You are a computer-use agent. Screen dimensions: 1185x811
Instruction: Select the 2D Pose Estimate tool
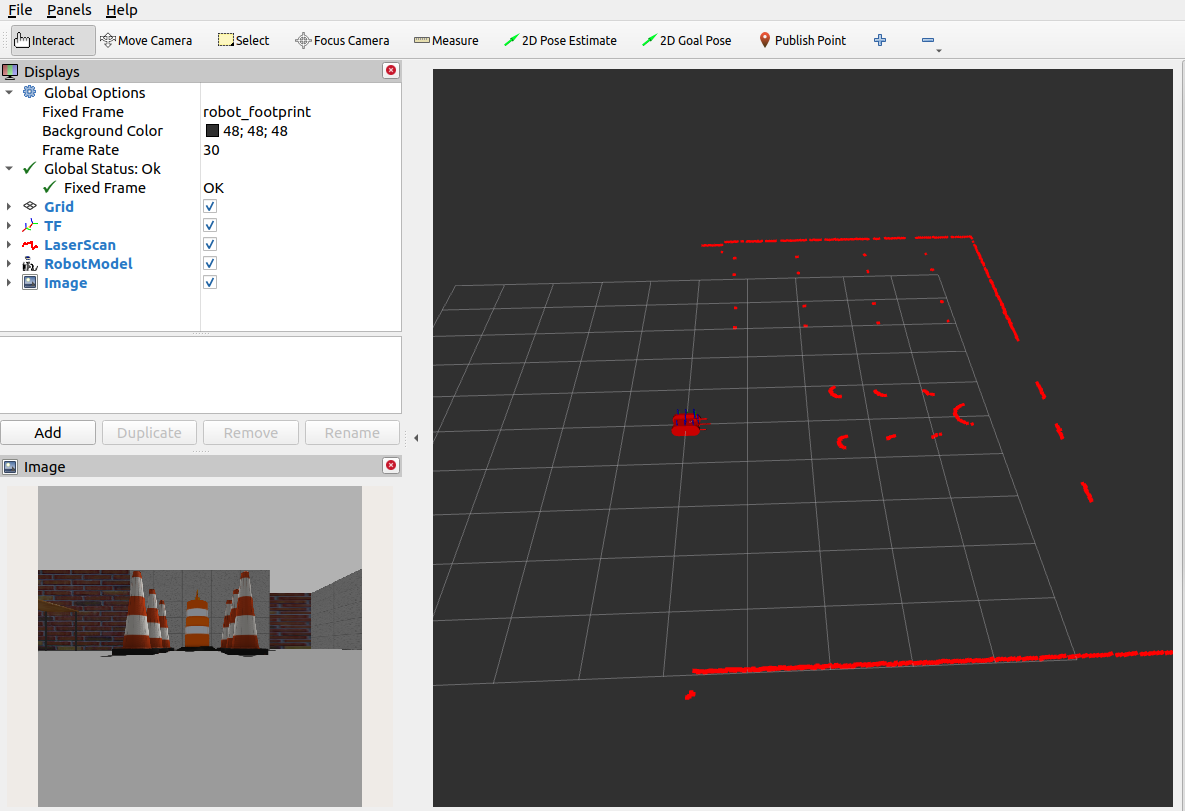pyautogui.click(x=561, y=40)
